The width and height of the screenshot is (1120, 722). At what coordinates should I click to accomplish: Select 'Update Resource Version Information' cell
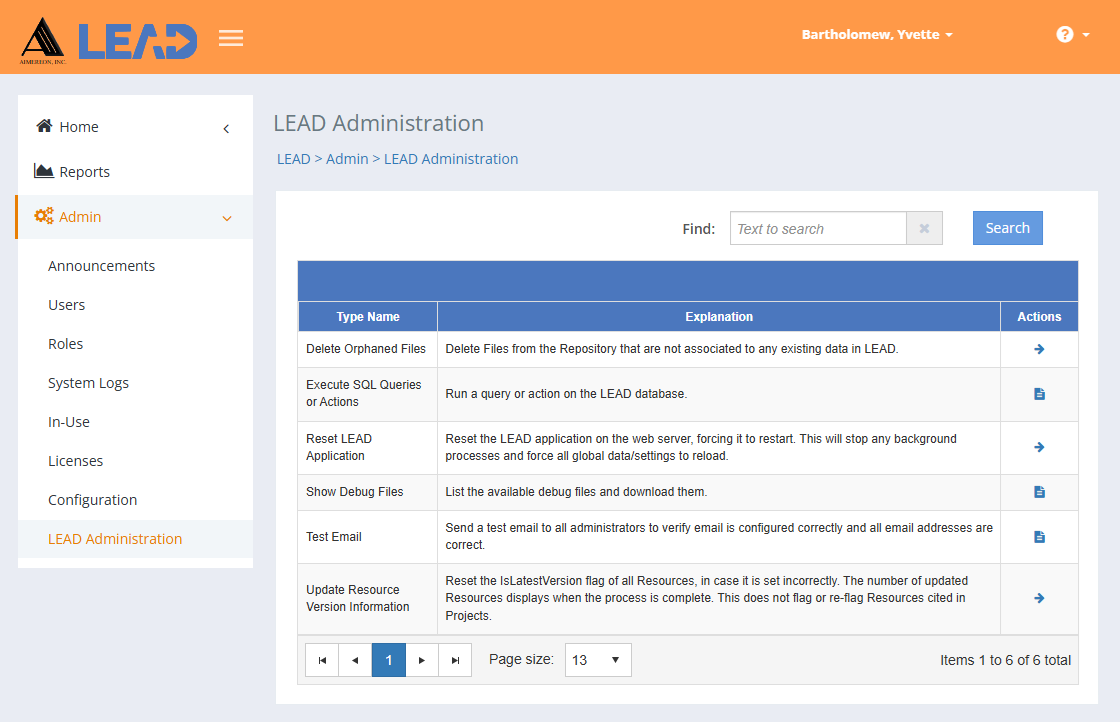tap(368, 598)
